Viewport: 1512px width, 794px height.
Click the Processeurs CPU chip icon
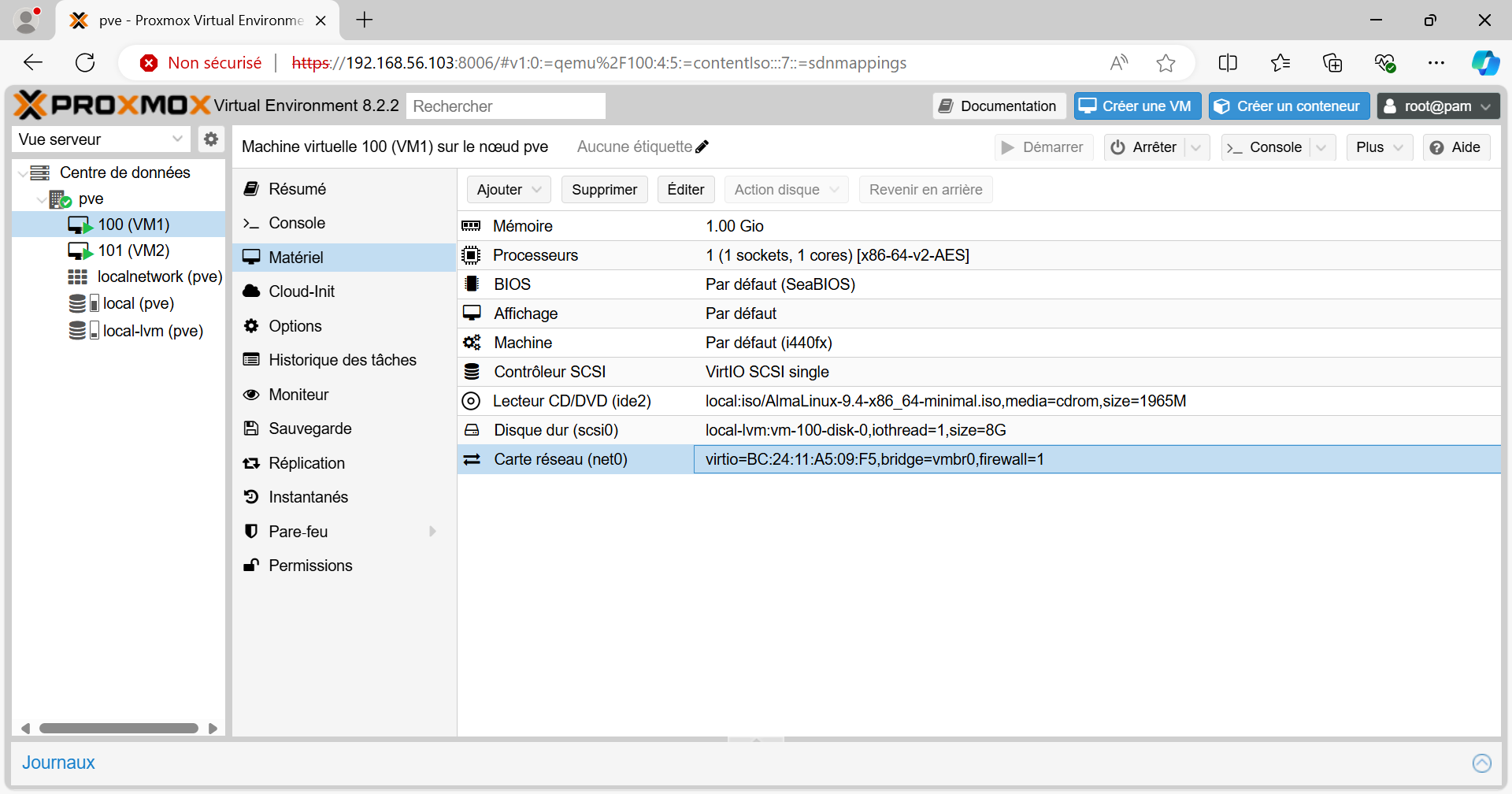[471, 255]
